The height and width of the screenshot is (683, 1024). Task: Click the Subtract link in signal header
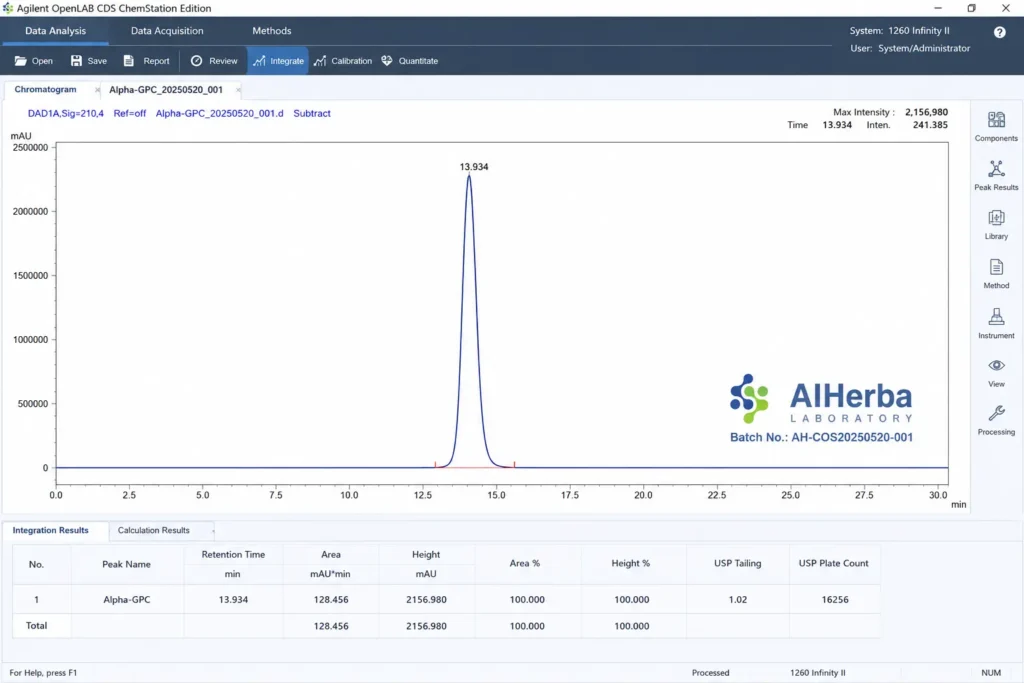click(312, 113)
